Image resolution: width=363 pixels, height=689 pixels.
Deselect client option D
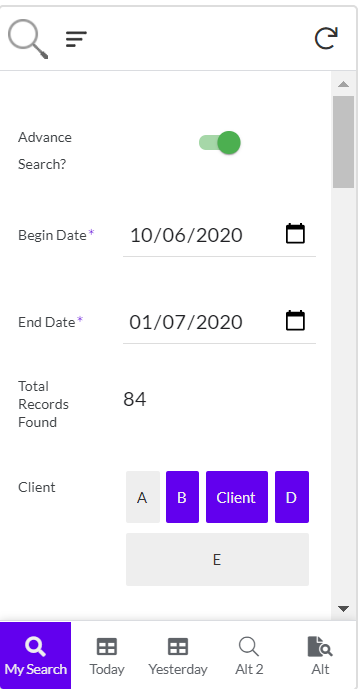[x=292, y=497]
